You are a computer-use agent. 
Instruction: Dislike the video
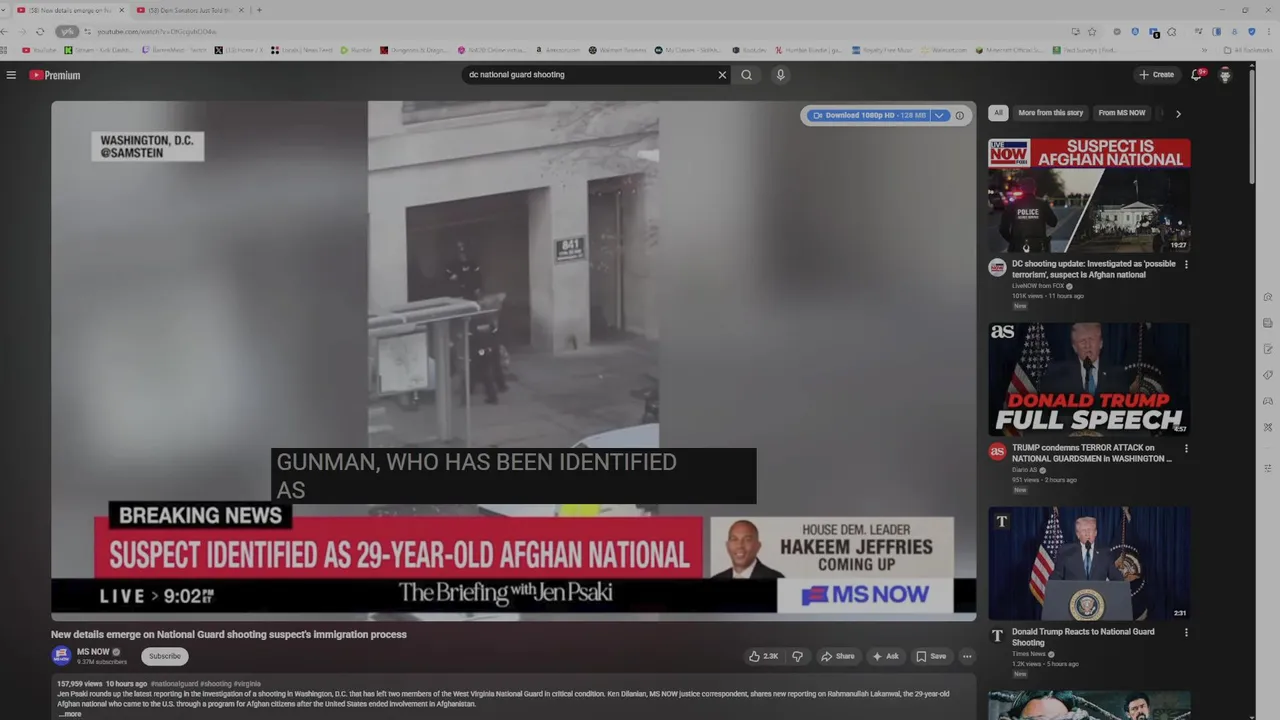(797, 656)
